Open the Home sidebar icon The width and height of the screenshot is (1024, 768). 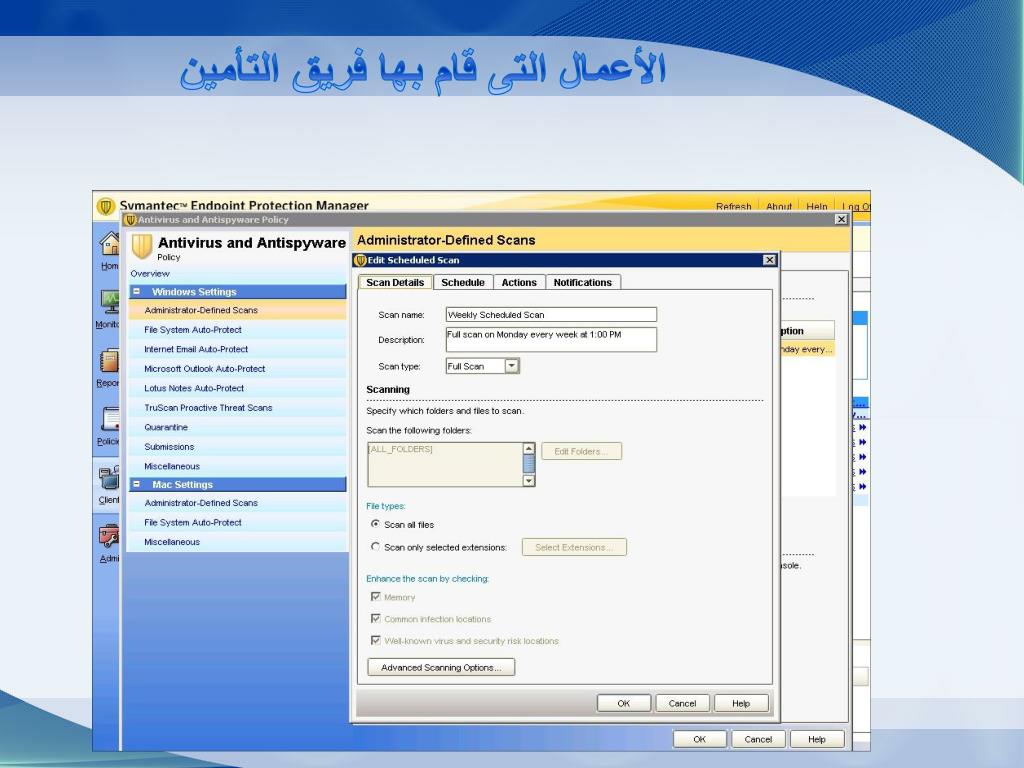click(x=109, y=244)
